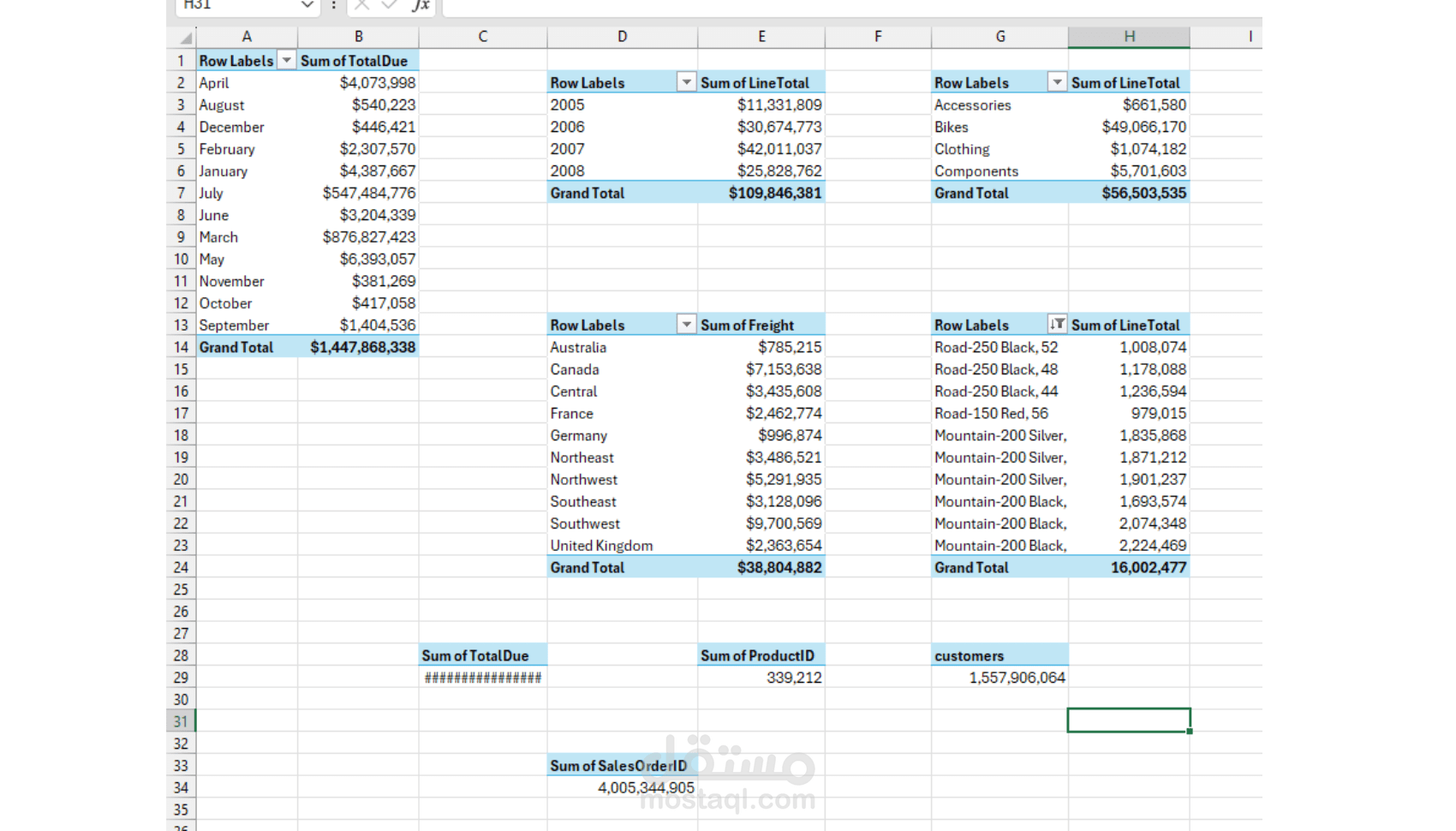This screenshot has width=1456, height=831.
Task: Select the freight grand total $38,804,882
Action: tap(761, 567)
